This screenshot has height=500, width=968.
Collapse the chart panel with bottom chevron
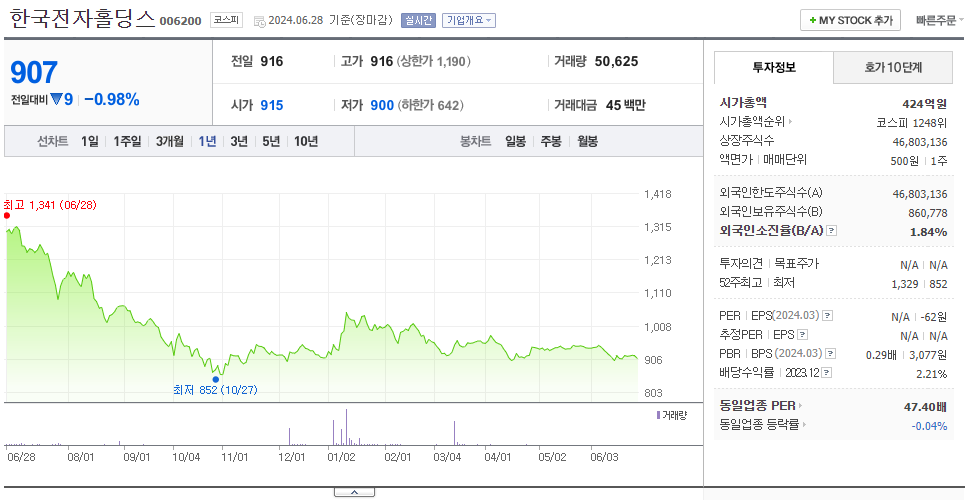tap(354, 492)
